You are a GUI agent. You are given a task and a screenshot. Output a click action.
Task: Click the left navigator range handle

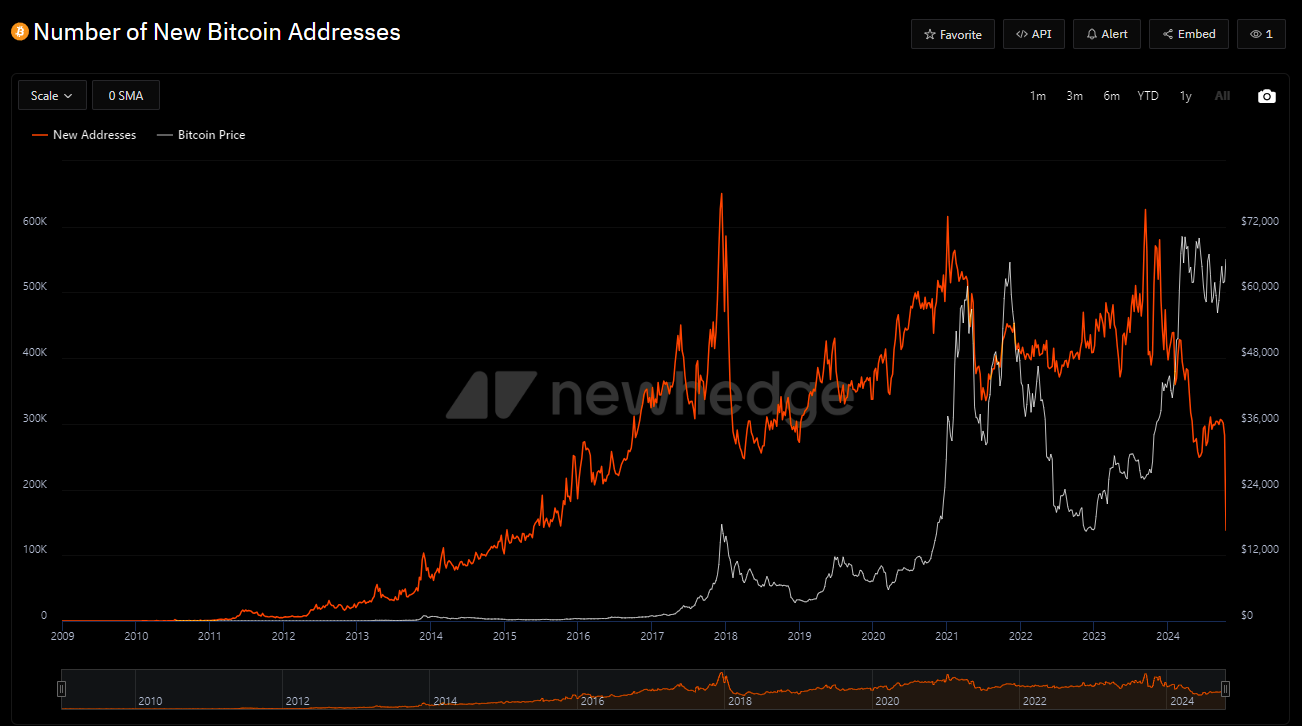(62, 688)
